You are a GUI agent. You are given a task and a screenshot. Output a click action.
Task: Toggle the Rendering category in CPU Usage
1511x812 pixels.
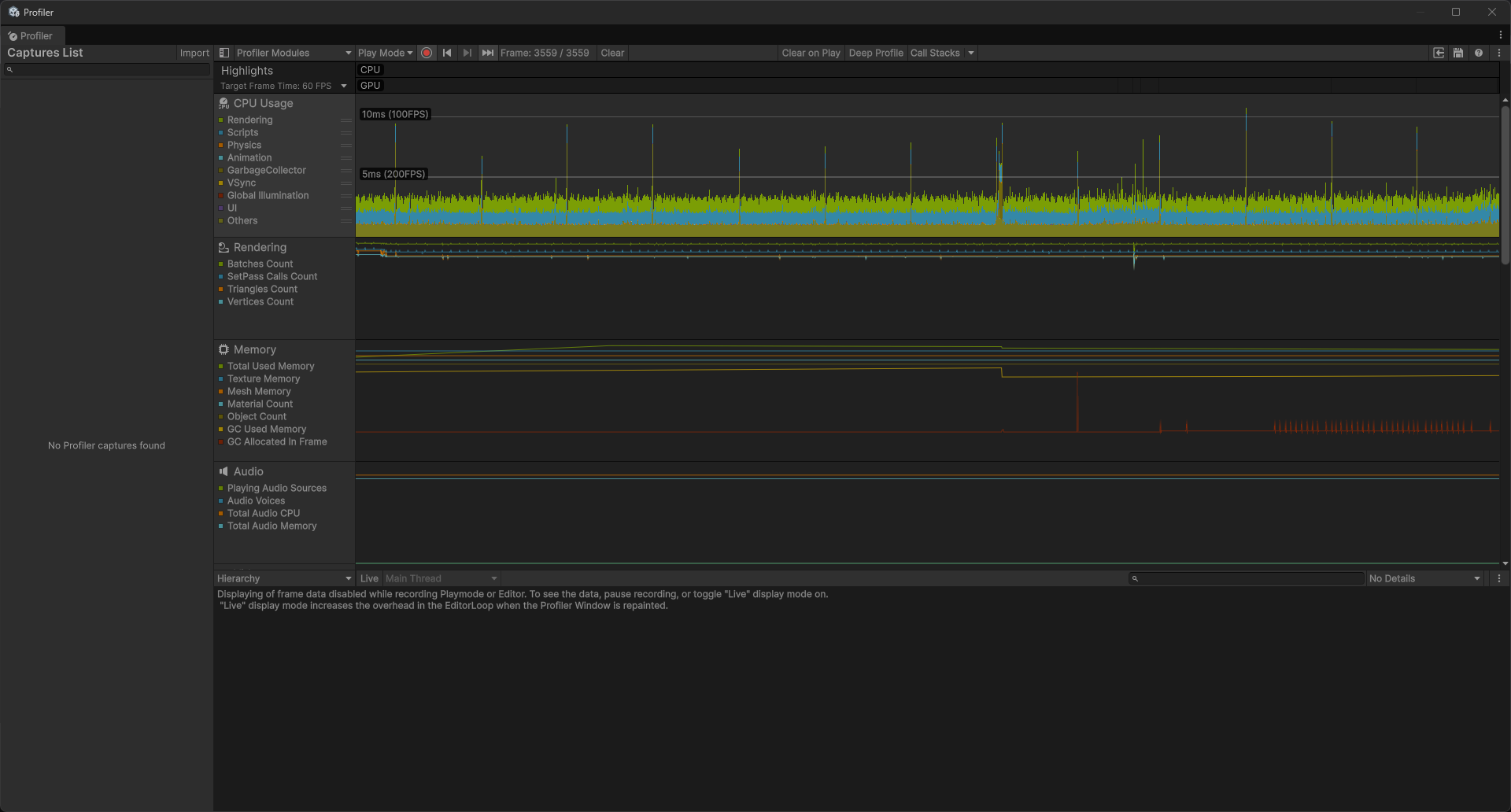[249, 120]
